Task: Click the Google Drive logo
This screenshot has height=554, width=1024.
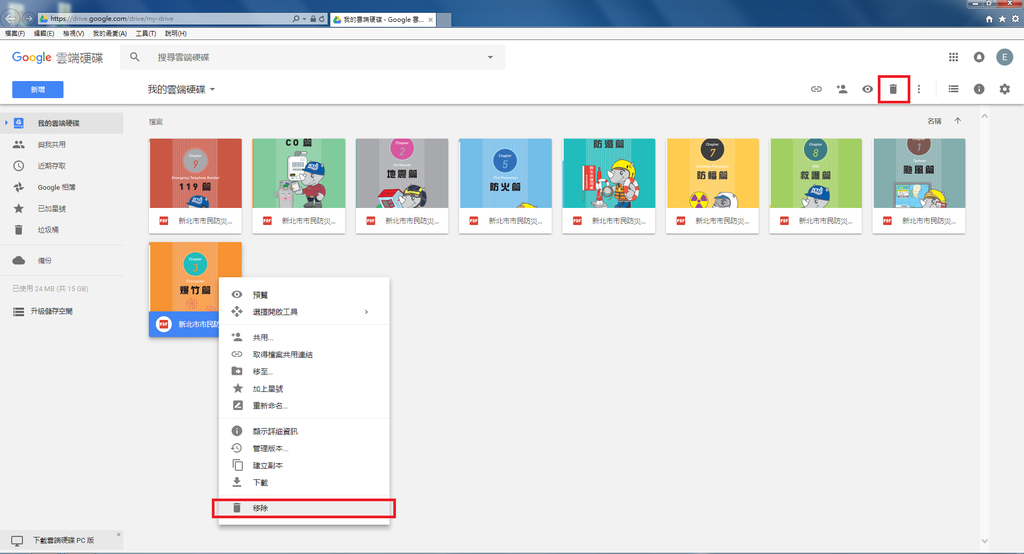Action: 57,57
